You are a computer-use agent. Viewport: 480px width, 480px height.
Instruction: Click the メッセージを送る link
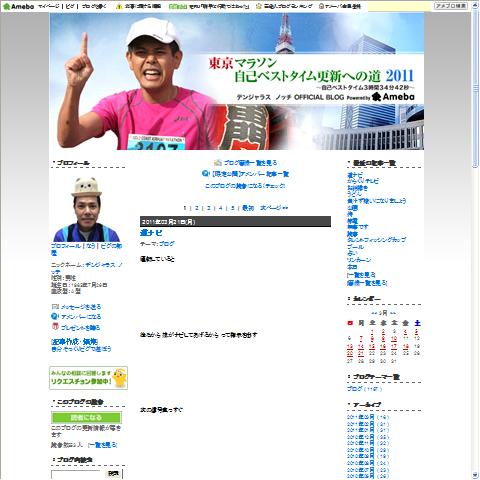click(x=81, y=307)
